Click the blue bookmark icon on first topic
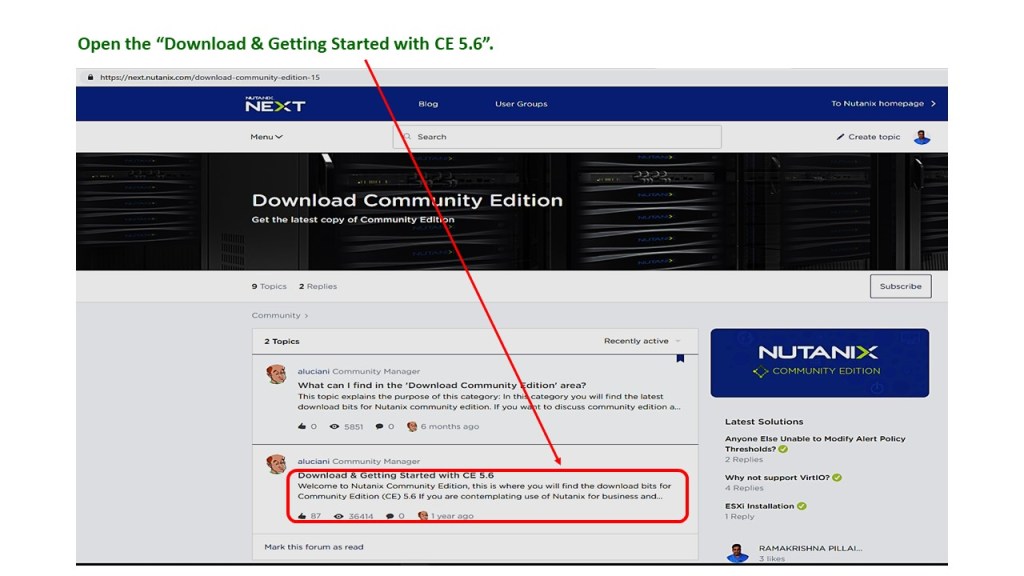 [x=680, y=358]
